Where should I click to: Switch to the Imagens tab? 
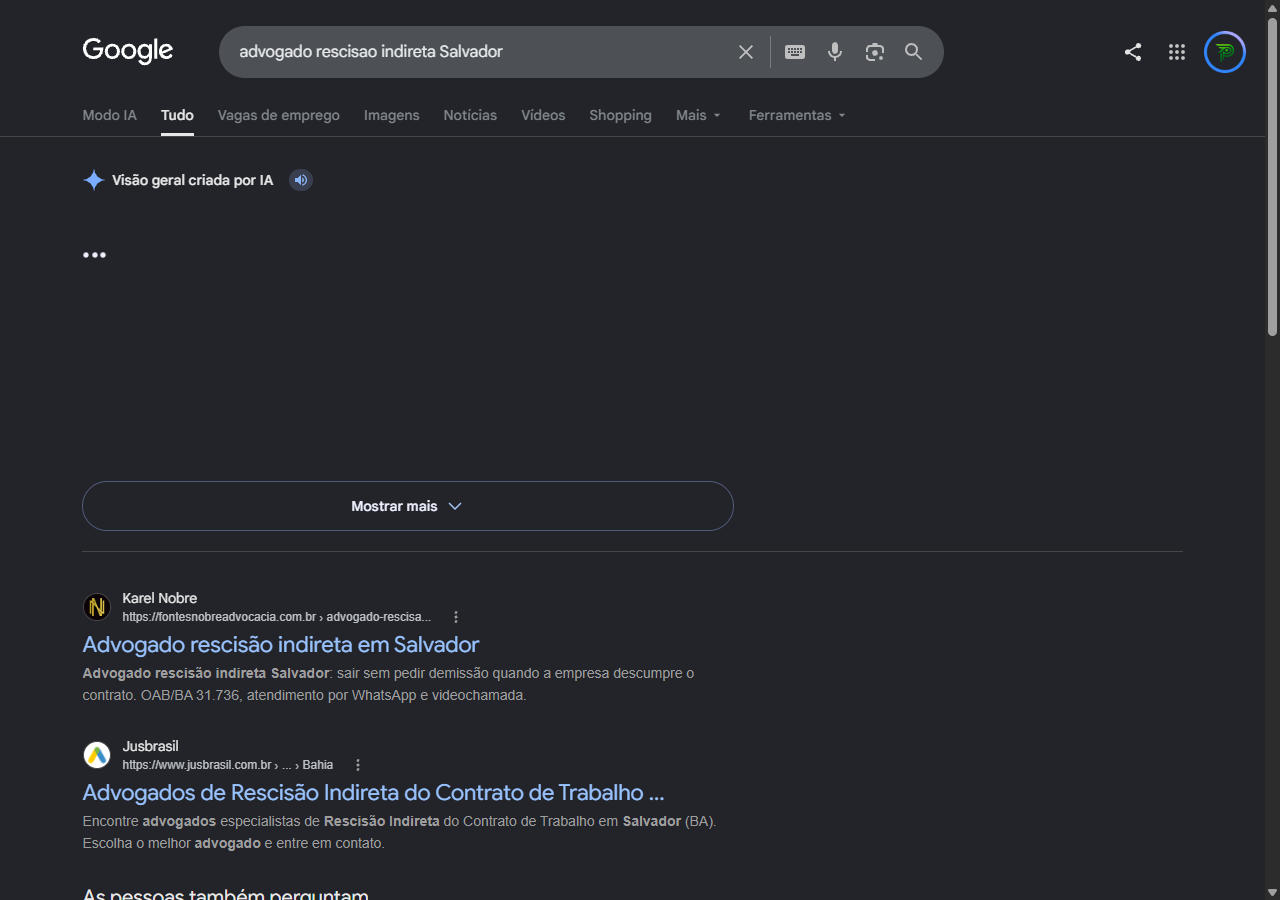tap(392, 115)
